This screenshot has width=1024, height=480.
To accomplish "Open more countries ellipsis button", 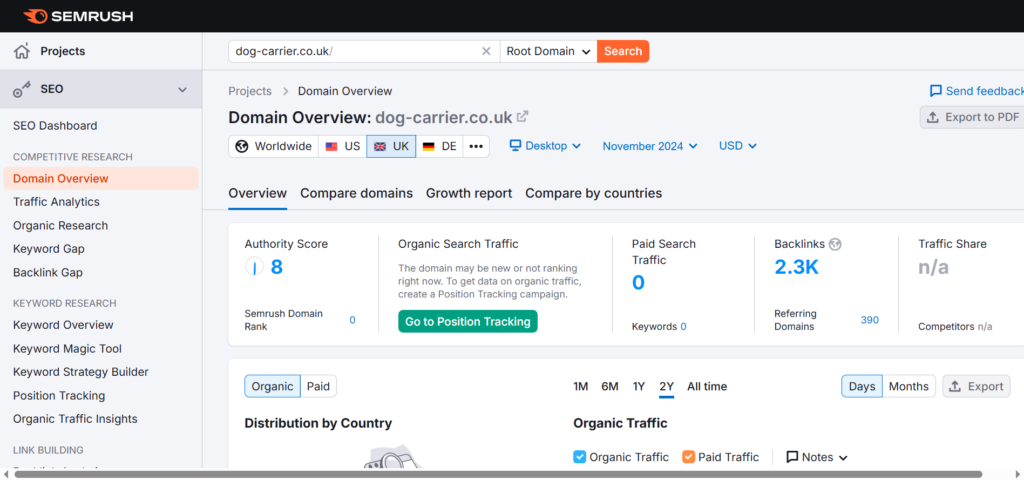I will pyautogui.click(x=476, y=146).
